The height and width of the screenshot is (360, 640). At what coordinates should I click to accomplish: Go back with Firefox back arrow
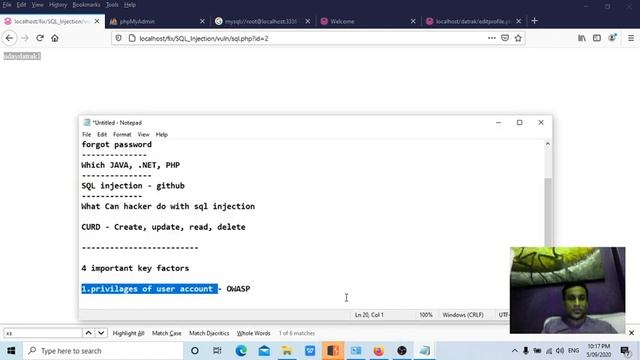click(x=9, y=38)
